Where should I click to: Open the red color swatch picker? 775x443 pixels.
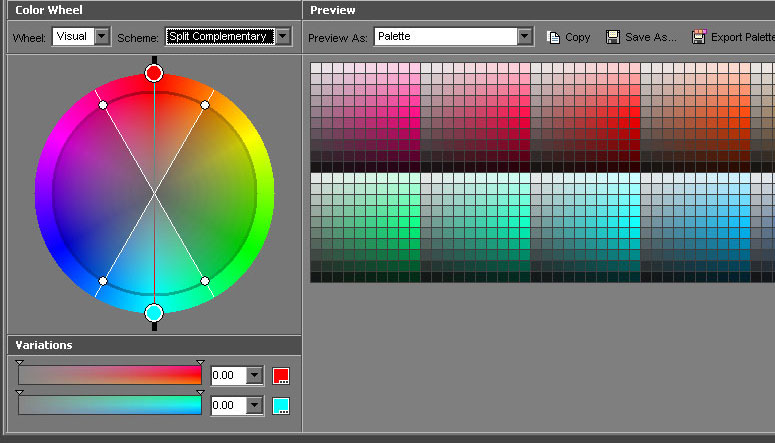pyautogui.click(x=281, y=376)
